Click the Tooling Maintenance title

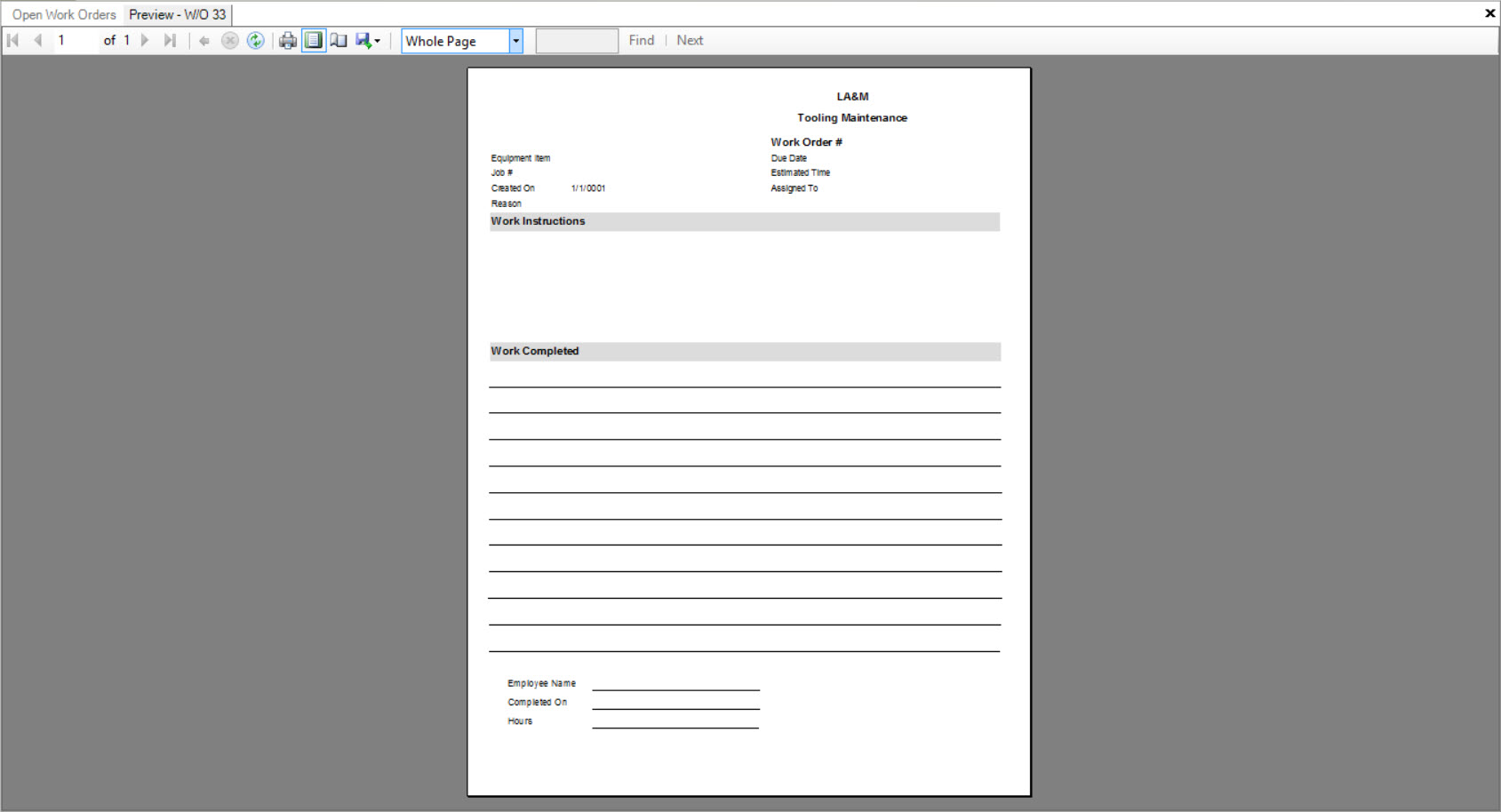[x=852, y=117]
